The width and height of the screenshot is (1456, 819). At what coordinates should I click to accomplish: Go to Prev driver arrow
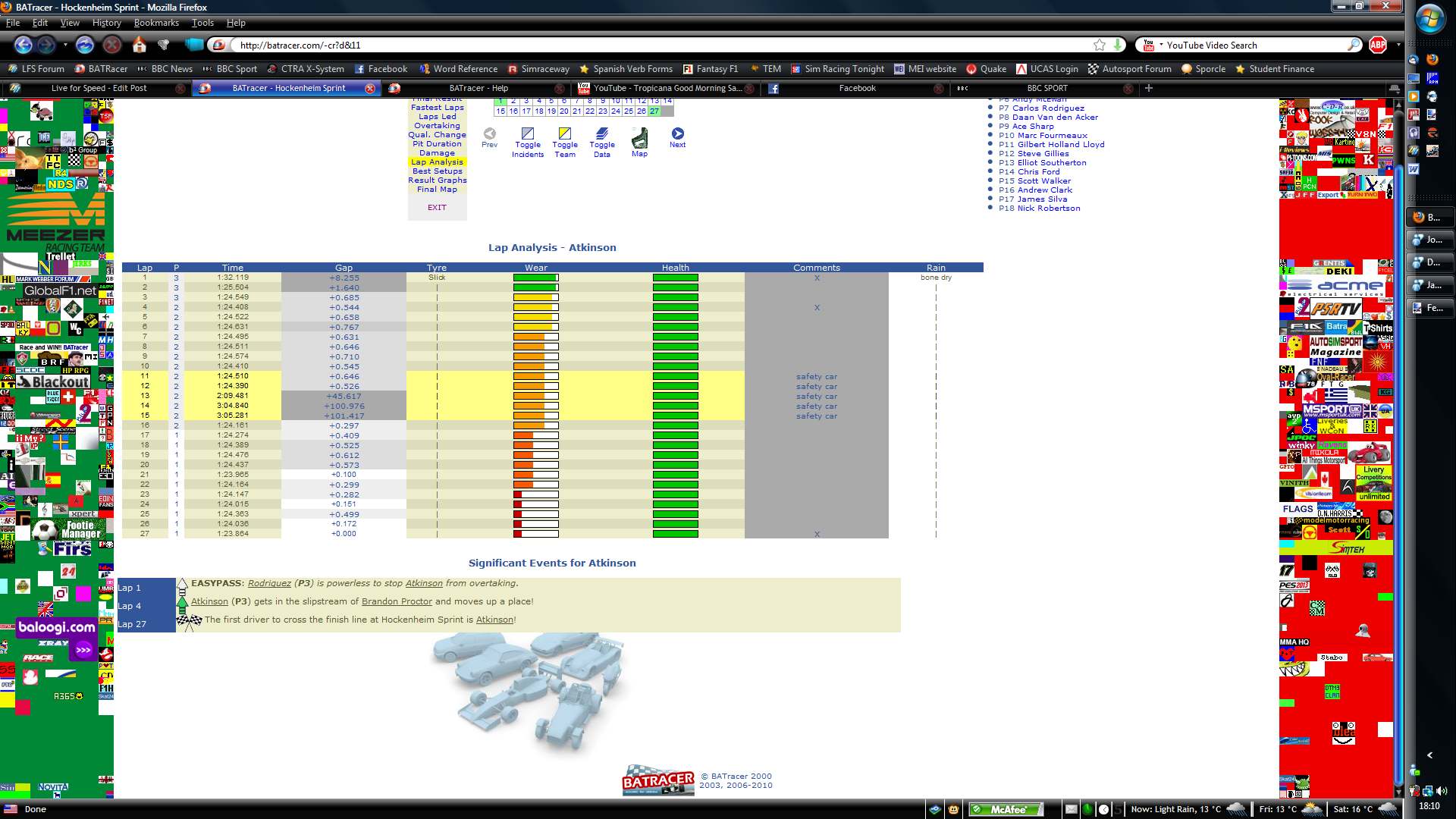489,133
